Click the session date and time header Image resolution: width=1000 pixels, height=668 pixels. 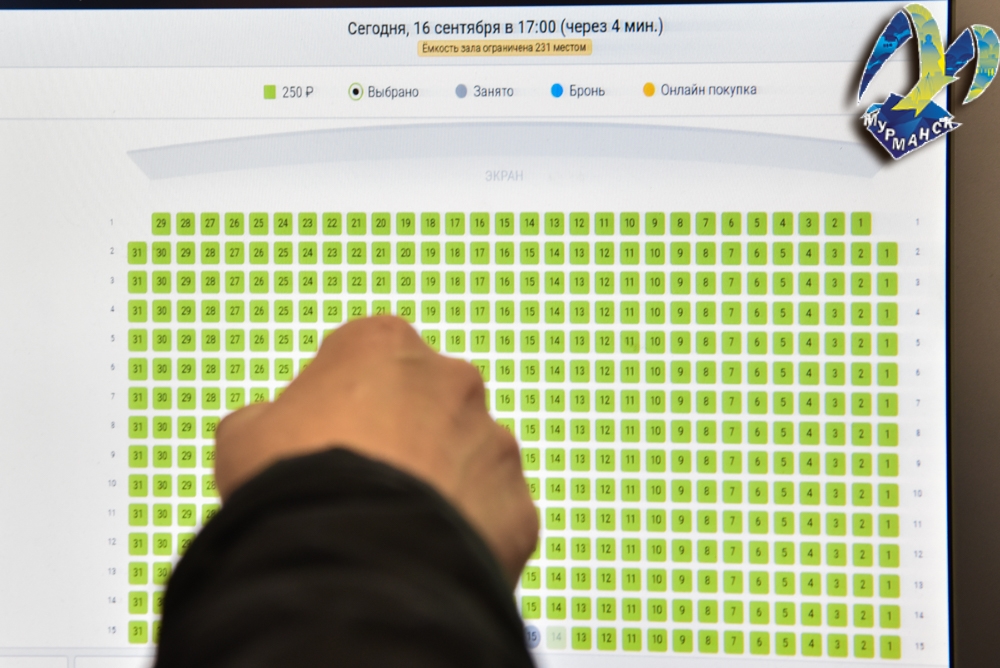505,27
